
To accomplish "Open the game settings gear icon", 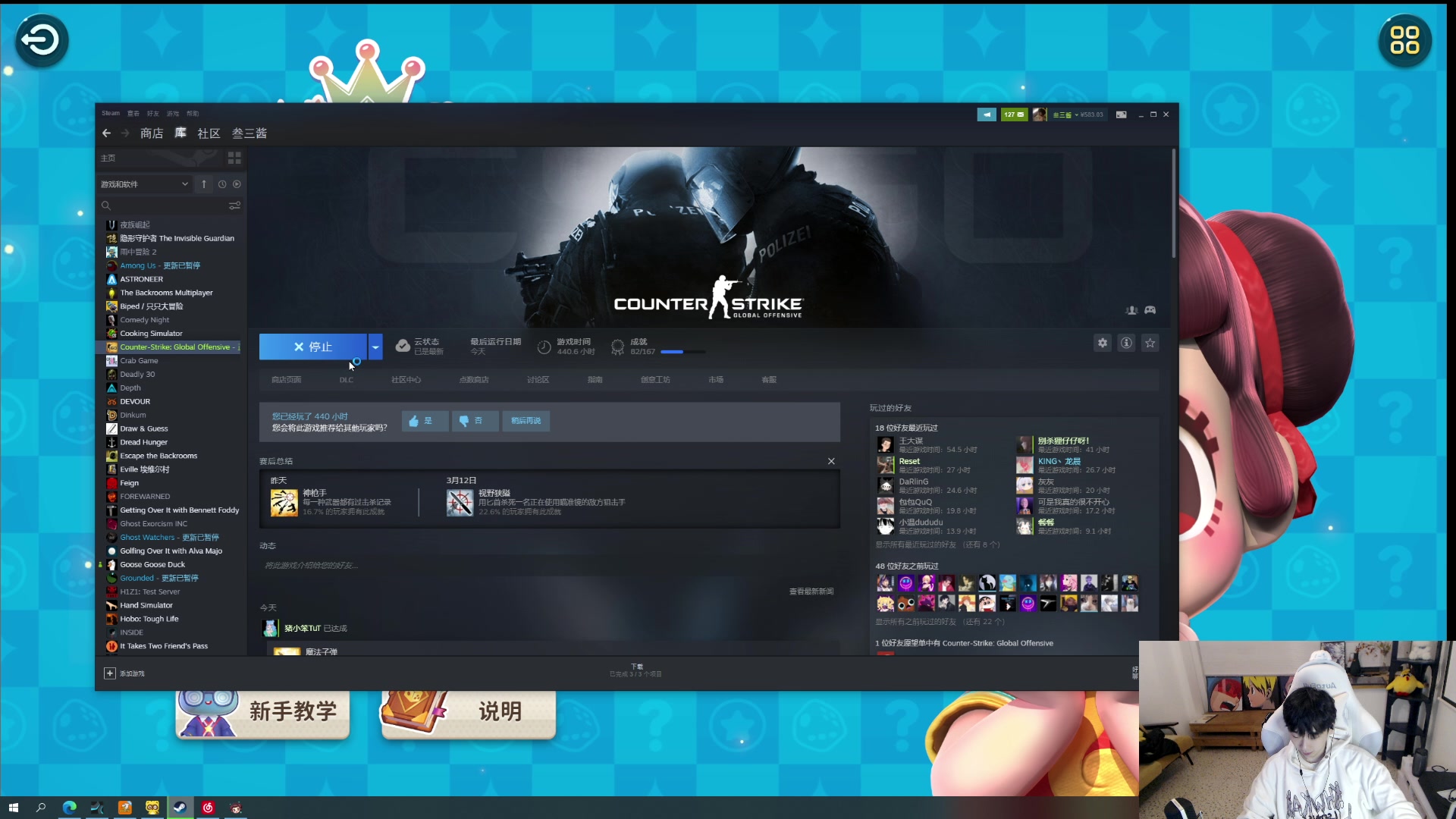I will 1102,343.
